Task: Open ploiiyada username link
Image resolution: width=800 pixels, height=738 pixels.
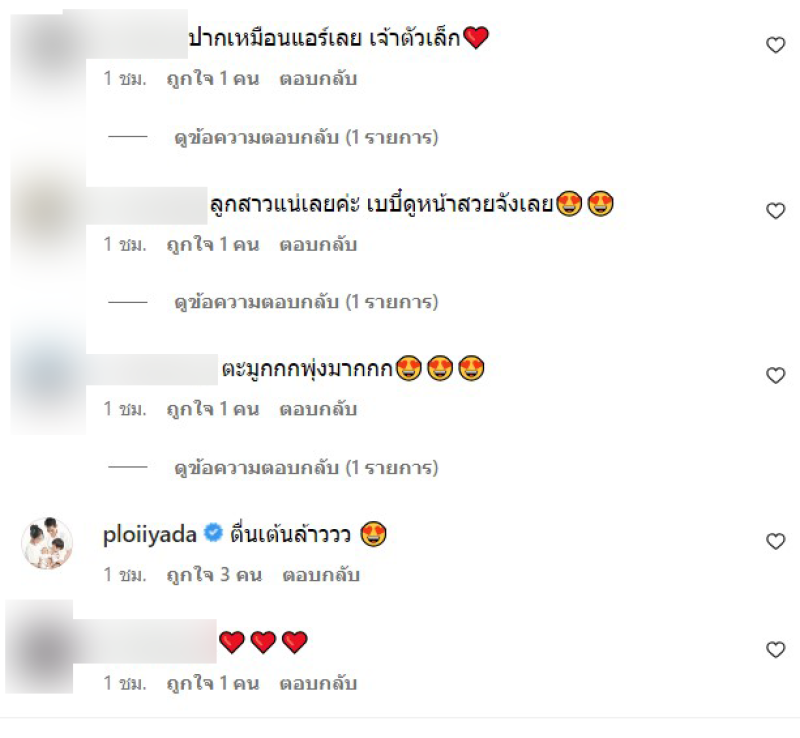Action: 149,535
